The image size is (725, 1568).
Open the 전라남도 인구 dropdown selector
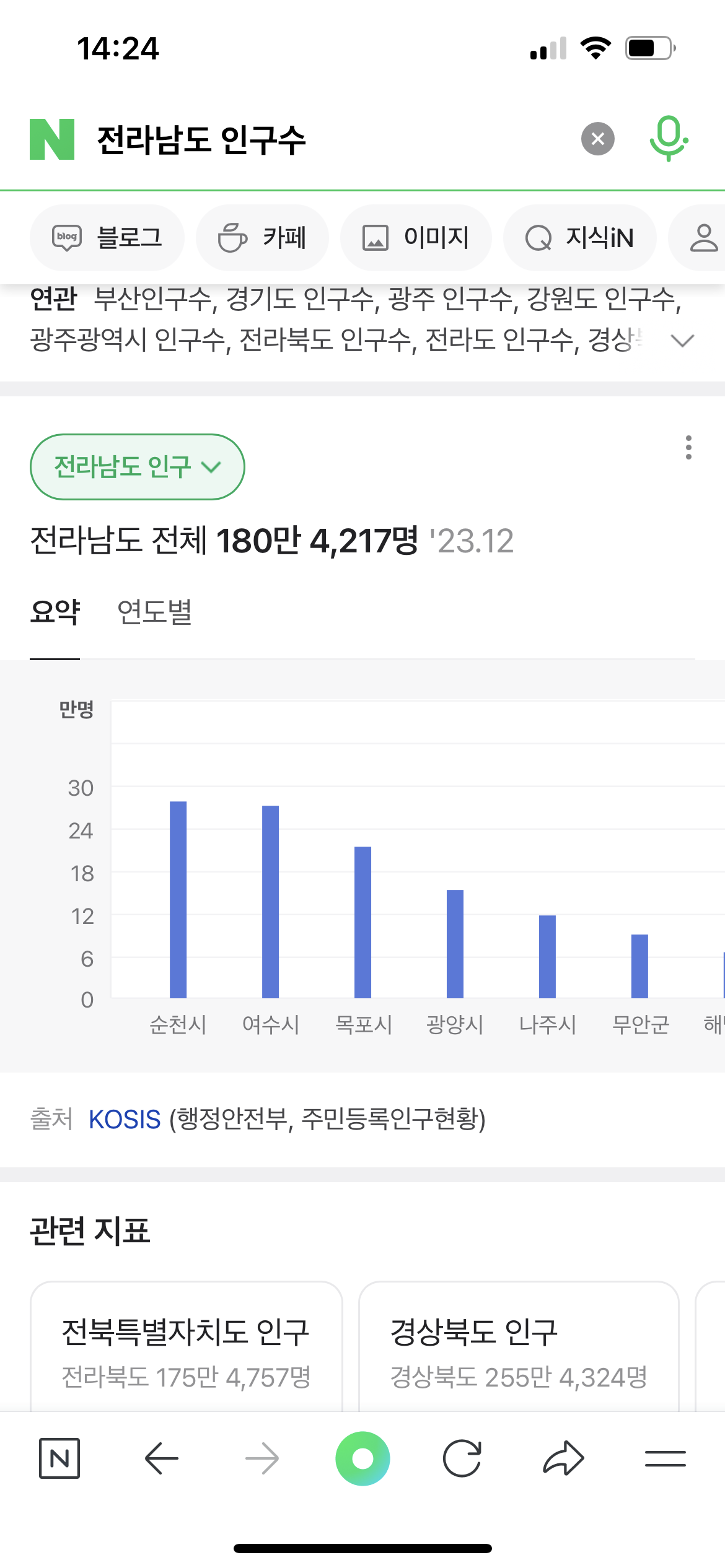(137, 467)
